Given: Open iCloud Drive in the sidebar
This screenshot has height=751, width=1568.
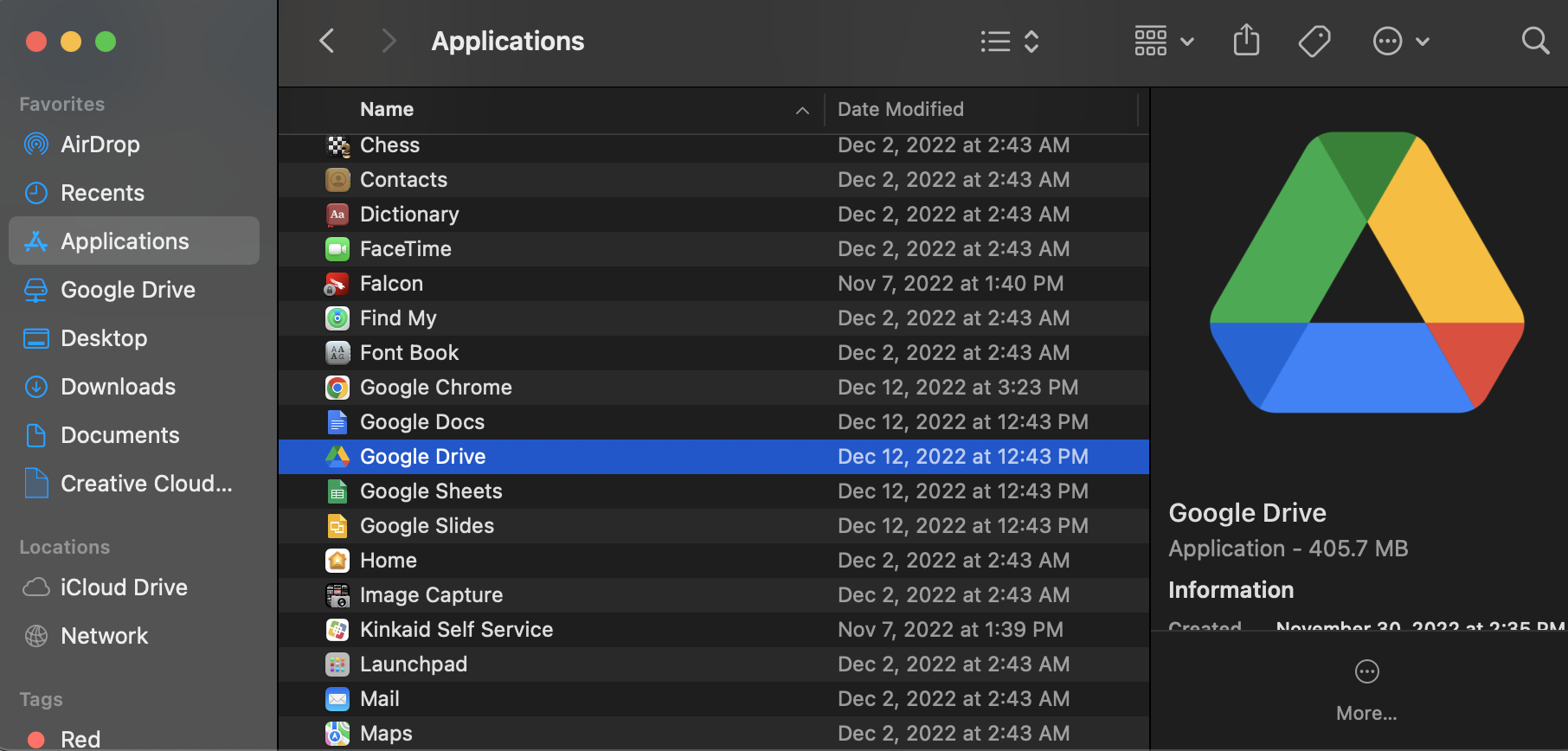Looking at the screenshot, I should [x=134, y=587].
